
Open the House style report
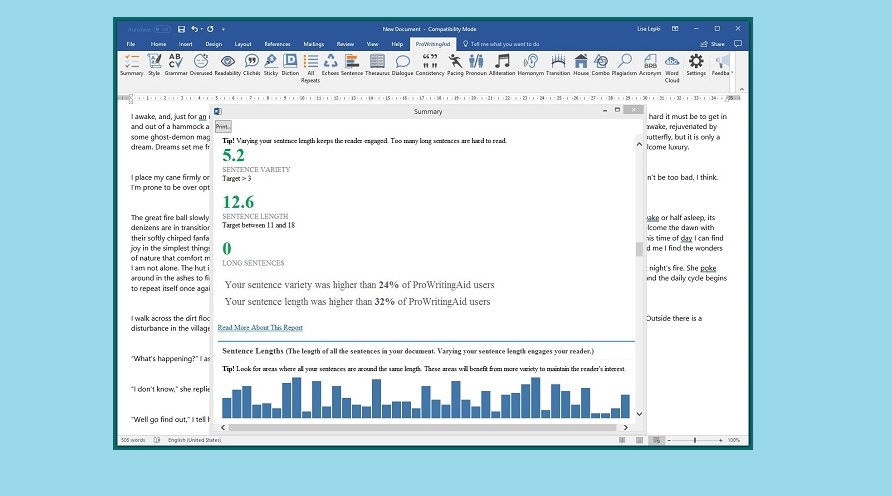pos(581,65)
